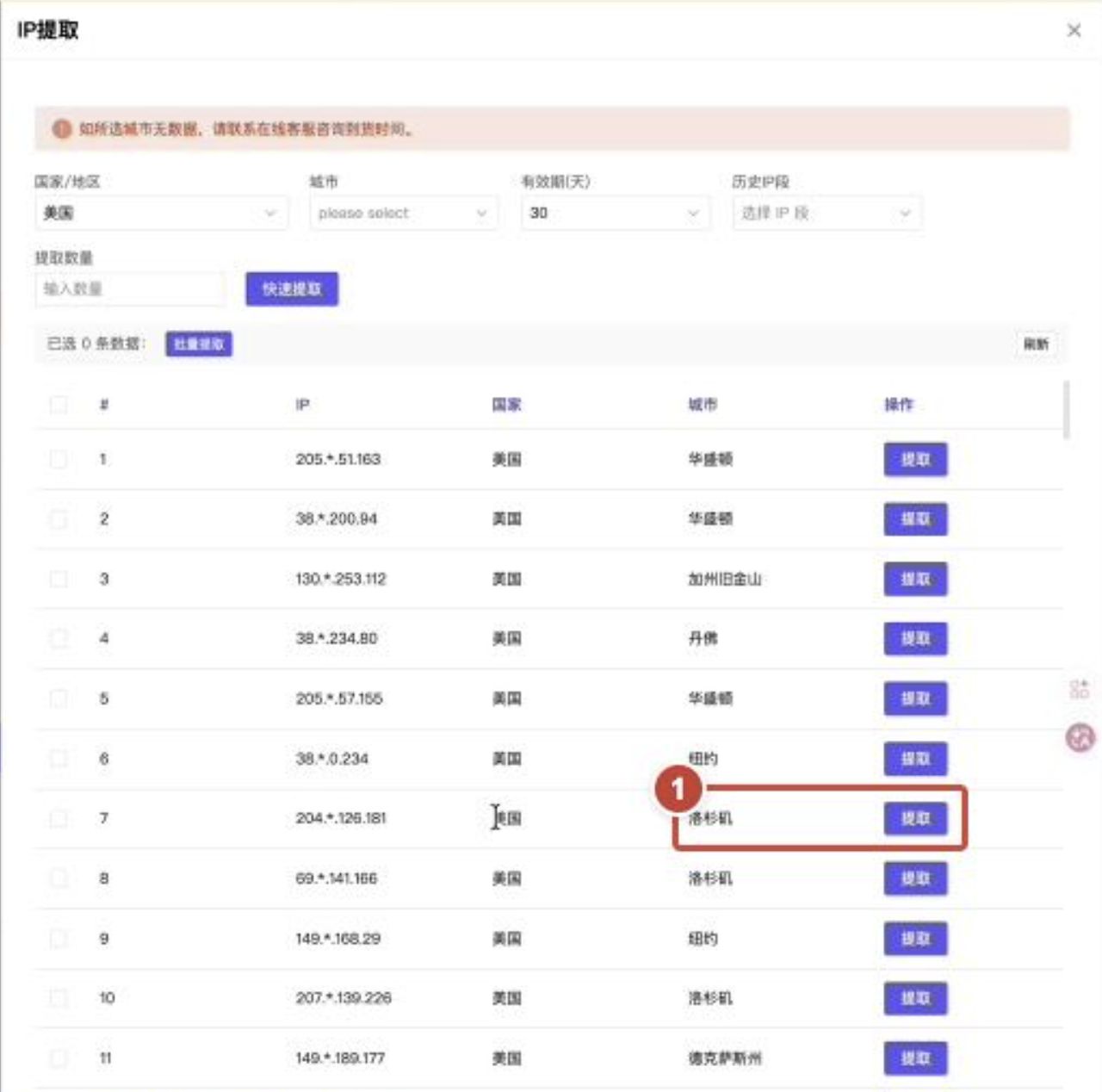
Task: Select the checkbox for row 149.*.189.177
Action: (x=59, y=1058)
